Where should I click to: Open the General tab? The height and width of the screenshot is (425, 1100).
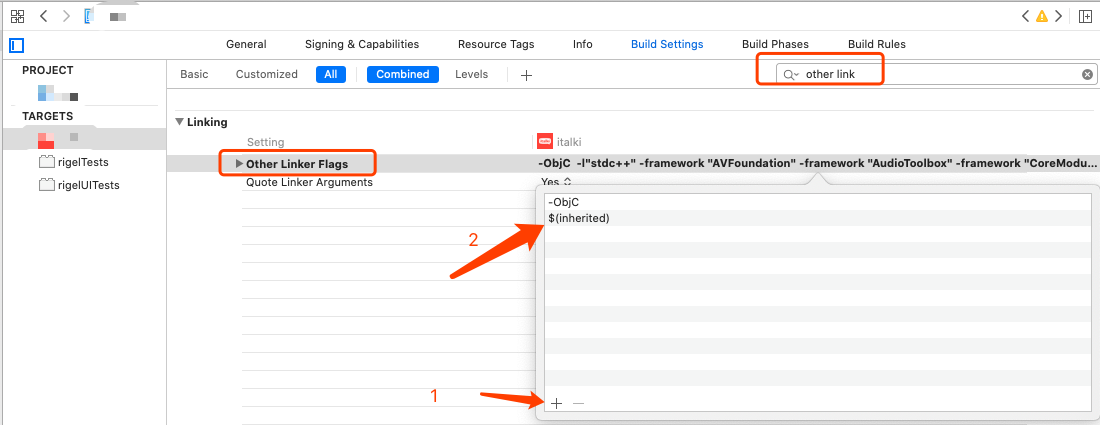pos(246,44)
